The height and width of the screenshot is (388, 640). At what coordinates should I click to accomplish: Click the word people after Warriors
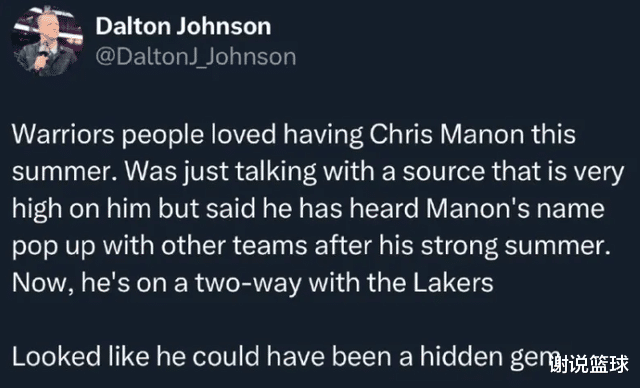pos(162,135)
